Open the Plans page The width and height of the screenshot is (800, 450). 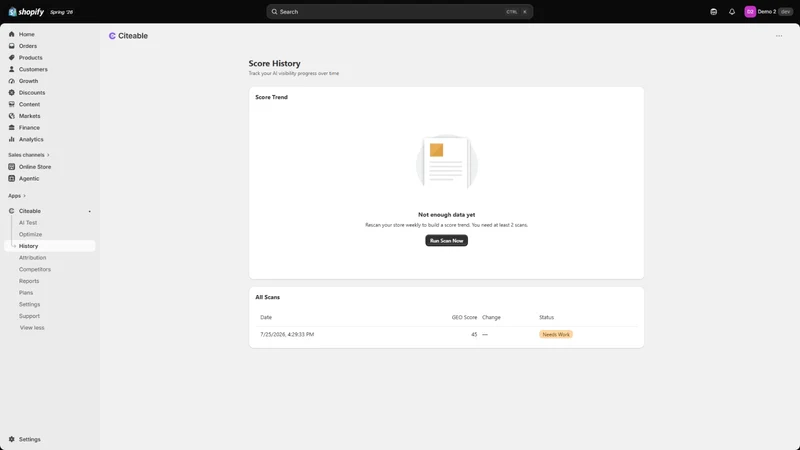(x=26, y=293)
